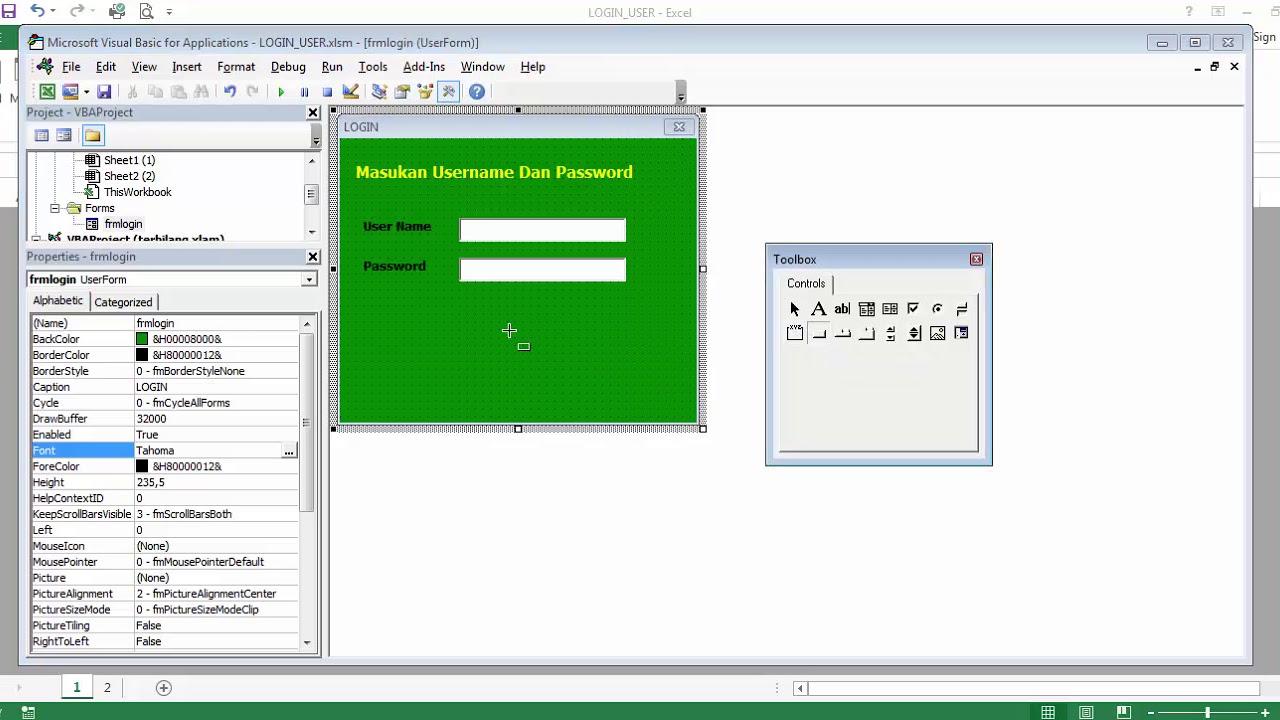
Task: Click the BackColor green color swatch
Action: 142,340
